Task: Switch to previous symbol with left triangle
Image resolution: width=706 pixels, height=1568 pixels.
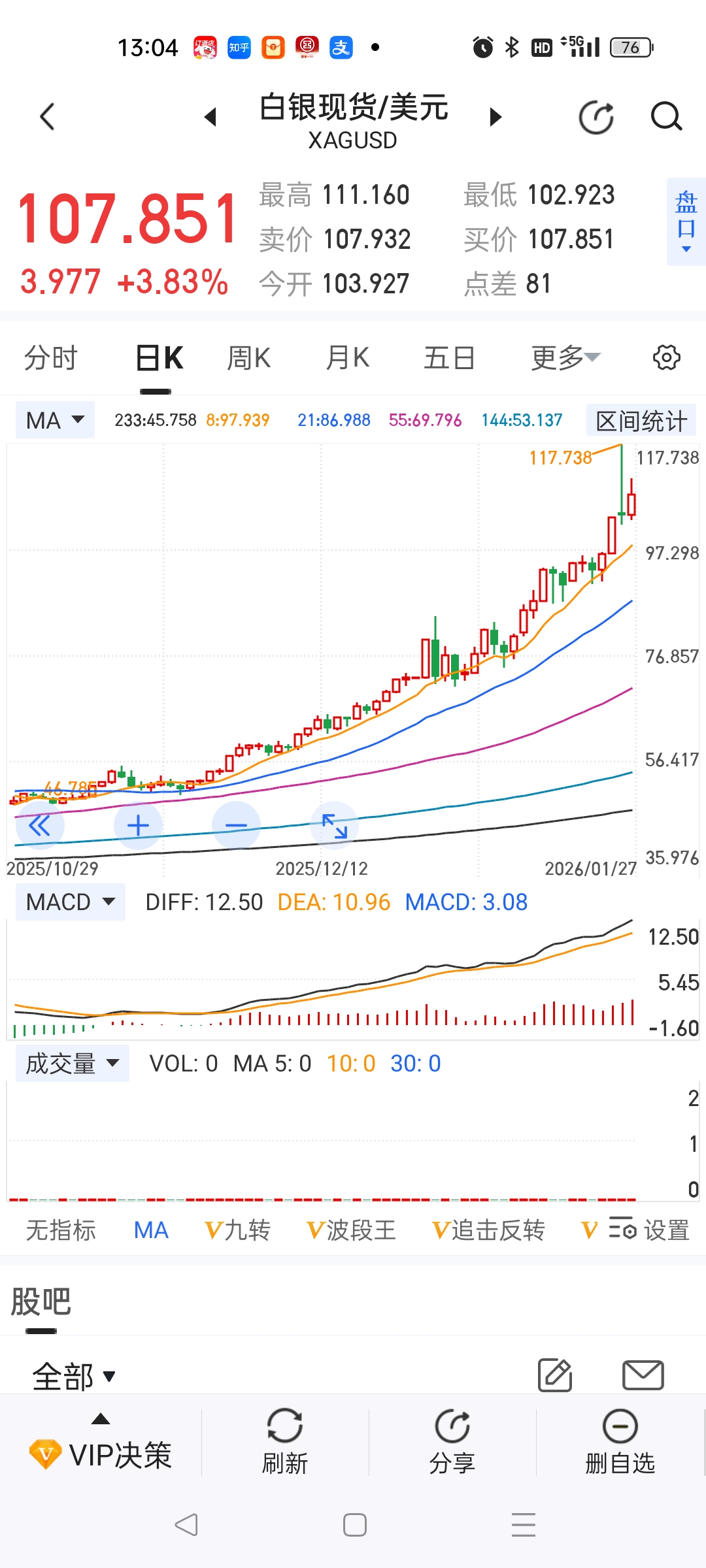Action: (210, 118)
